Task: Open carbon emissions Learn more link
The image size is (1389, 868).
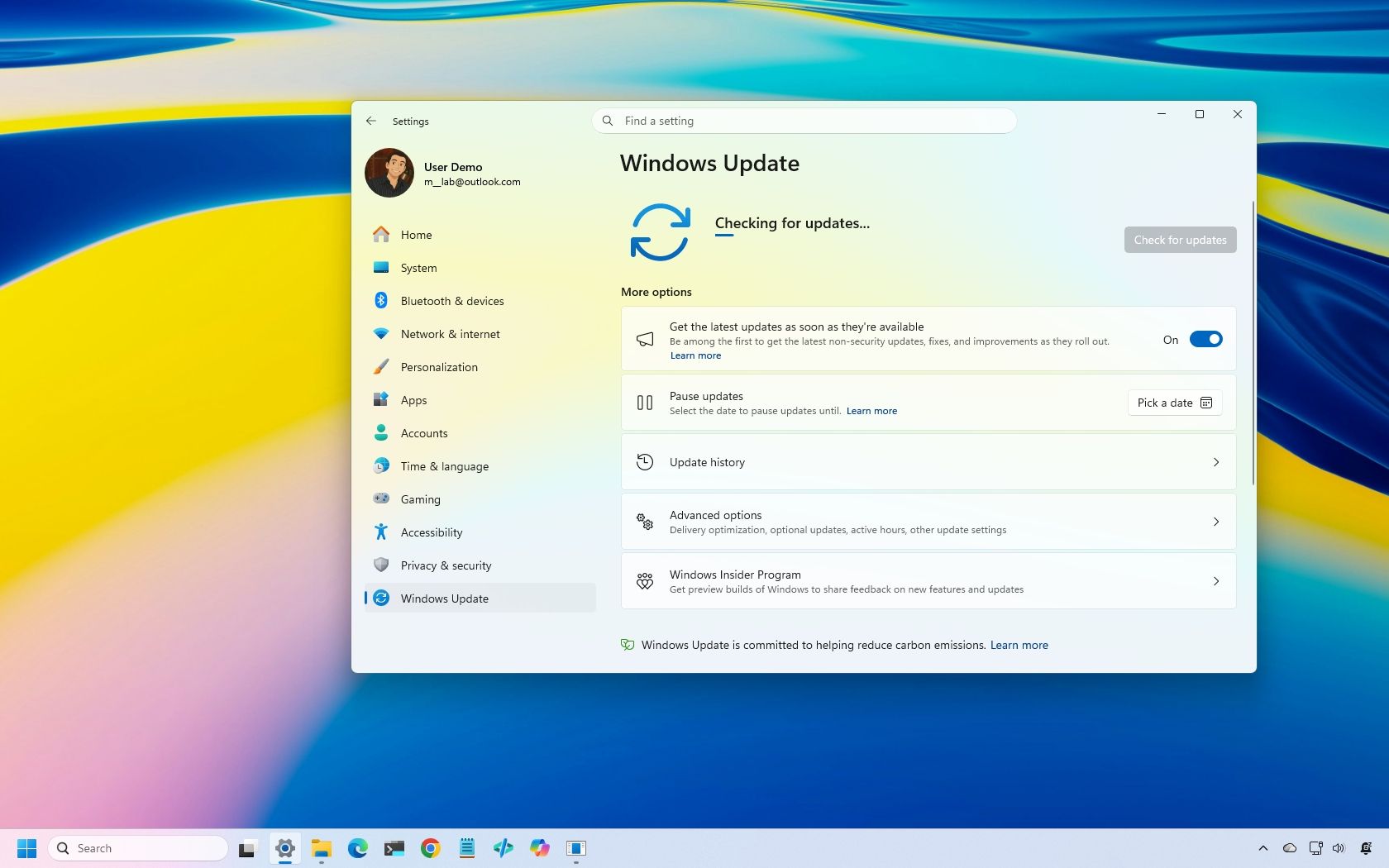Action: tap(1019, 645)
